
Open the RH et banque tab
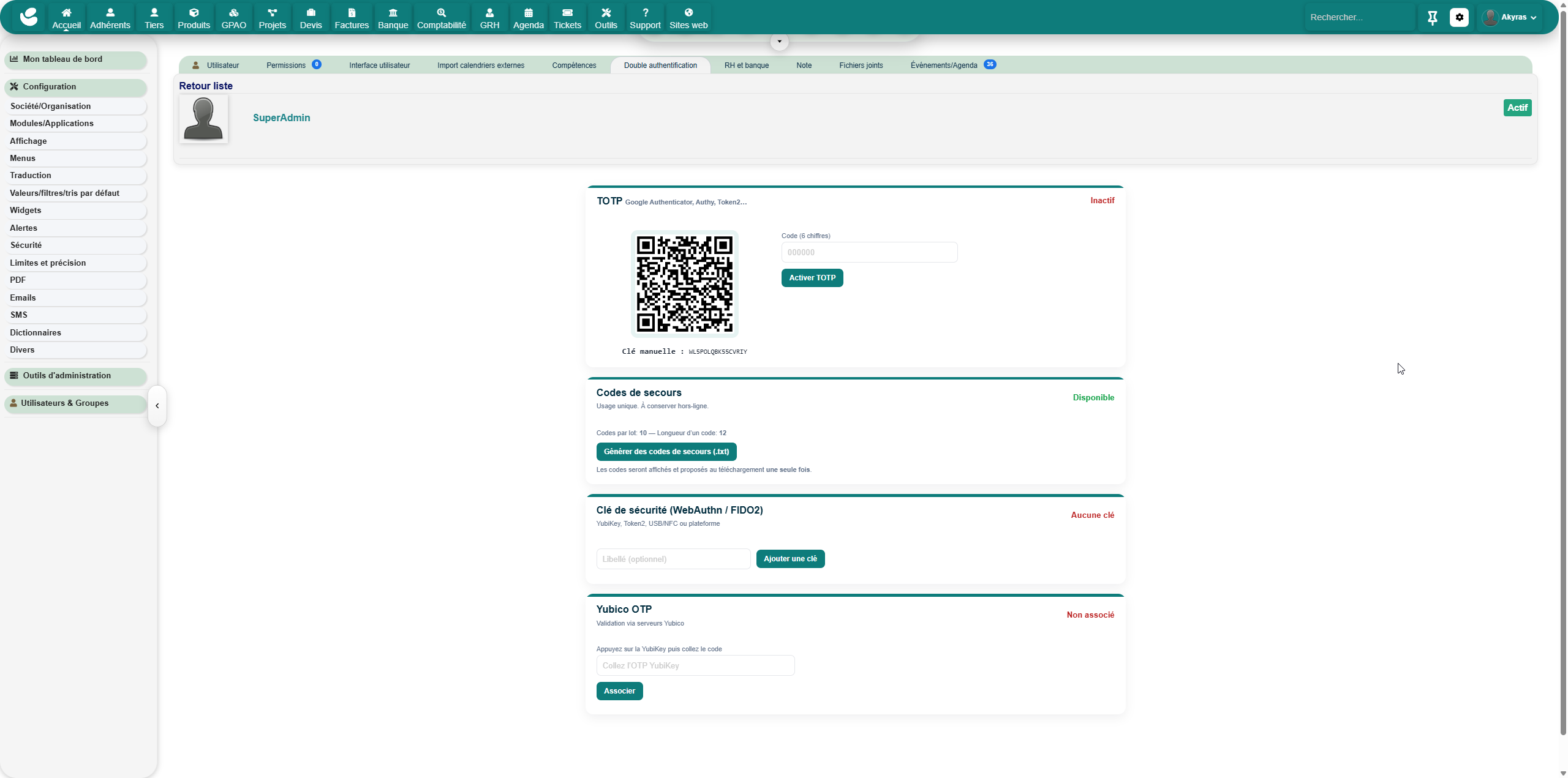746,65
